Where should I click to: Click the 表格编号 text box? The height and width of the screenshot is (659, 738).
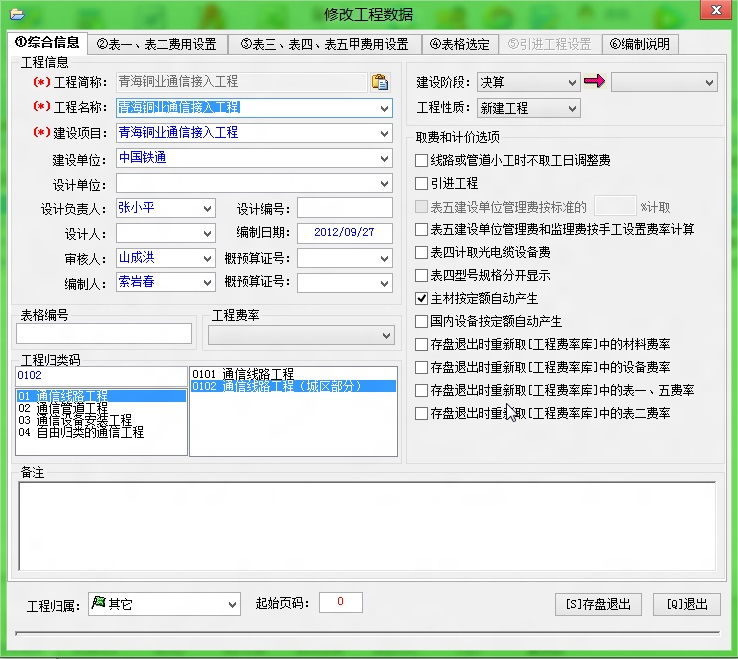click(x=104, y=334)
